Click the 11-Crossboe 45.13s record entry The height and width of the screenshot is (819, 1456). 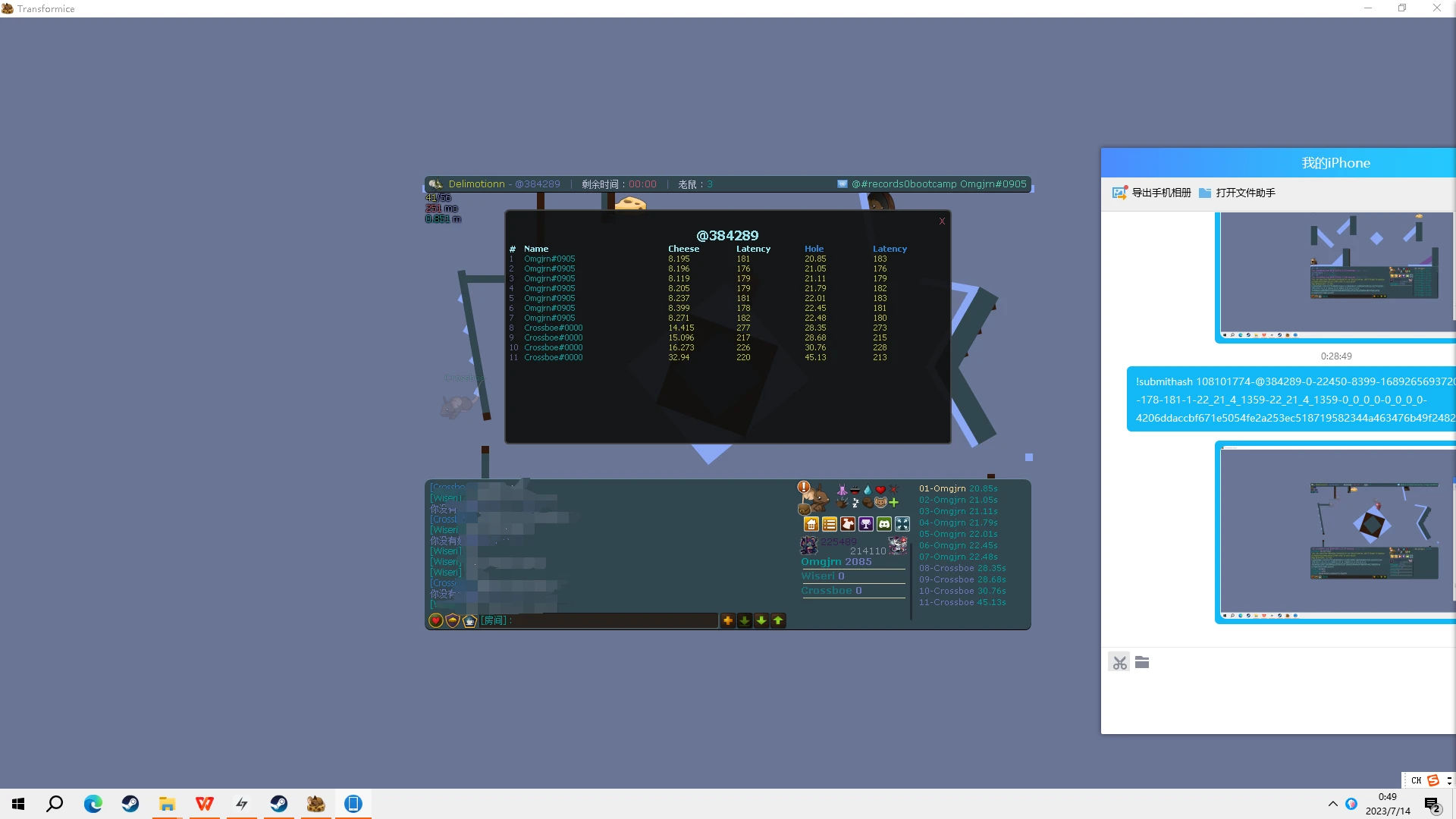click(x=962, y=602)
